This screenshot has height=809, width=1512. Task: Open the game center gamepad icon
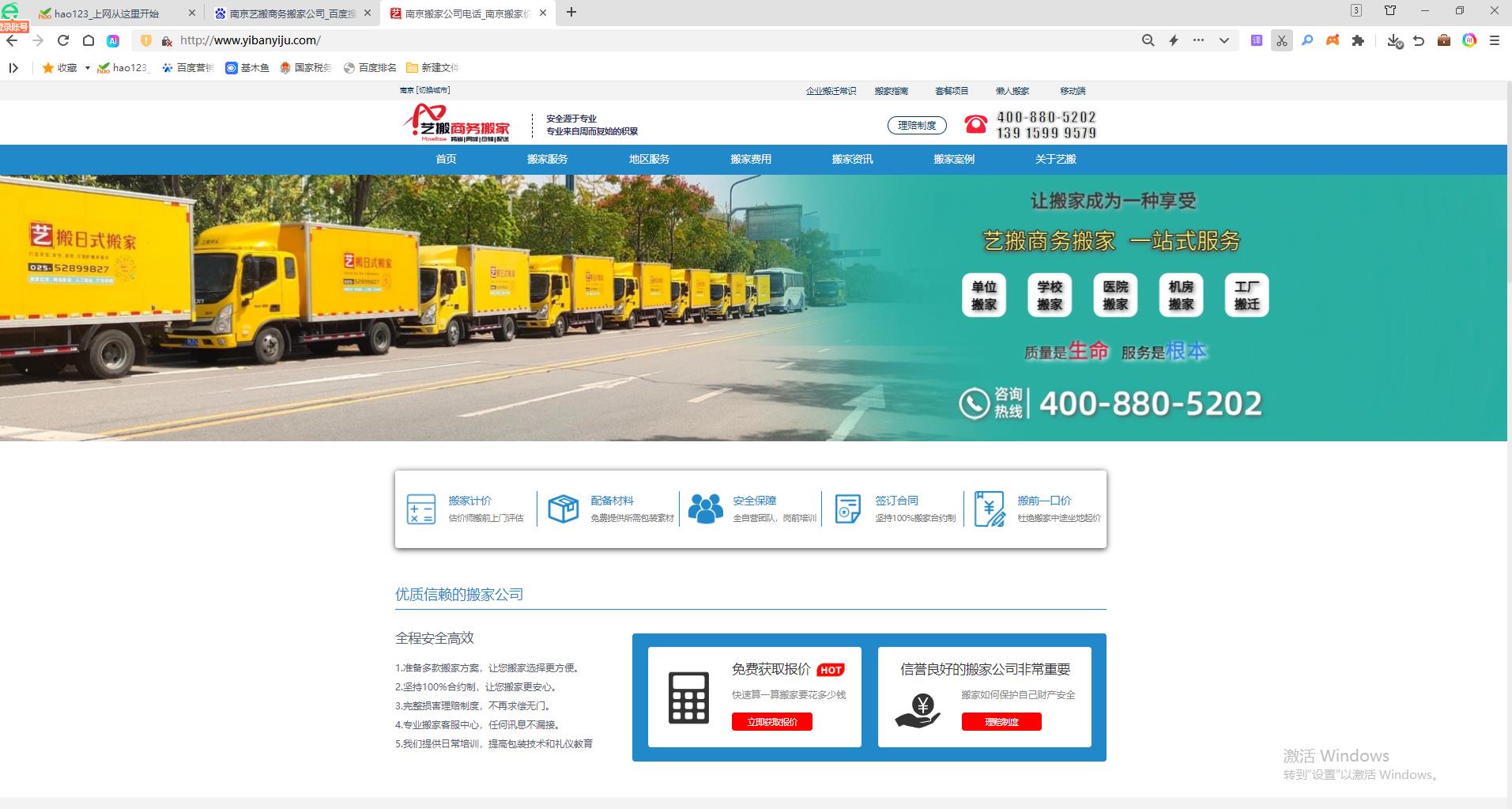pos(1333,40)
